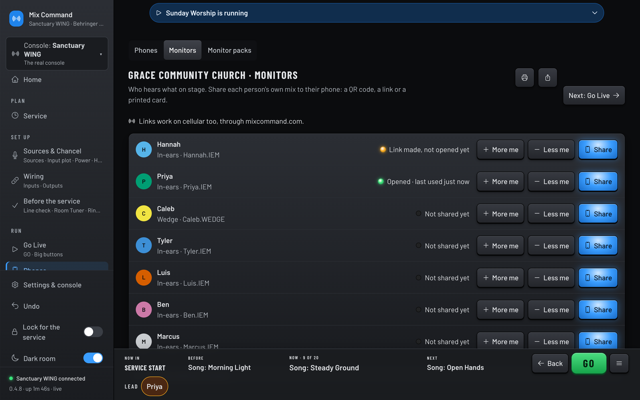The image size is (640, 400).
Task: Click Link made, not opened yet status
Action: point(424,150)
